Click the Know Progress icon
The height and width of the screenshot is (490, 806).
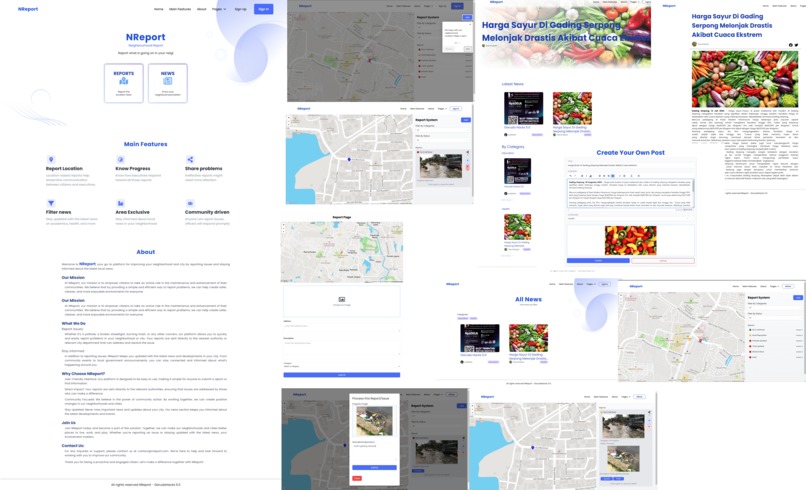click(x=120, y=159)
